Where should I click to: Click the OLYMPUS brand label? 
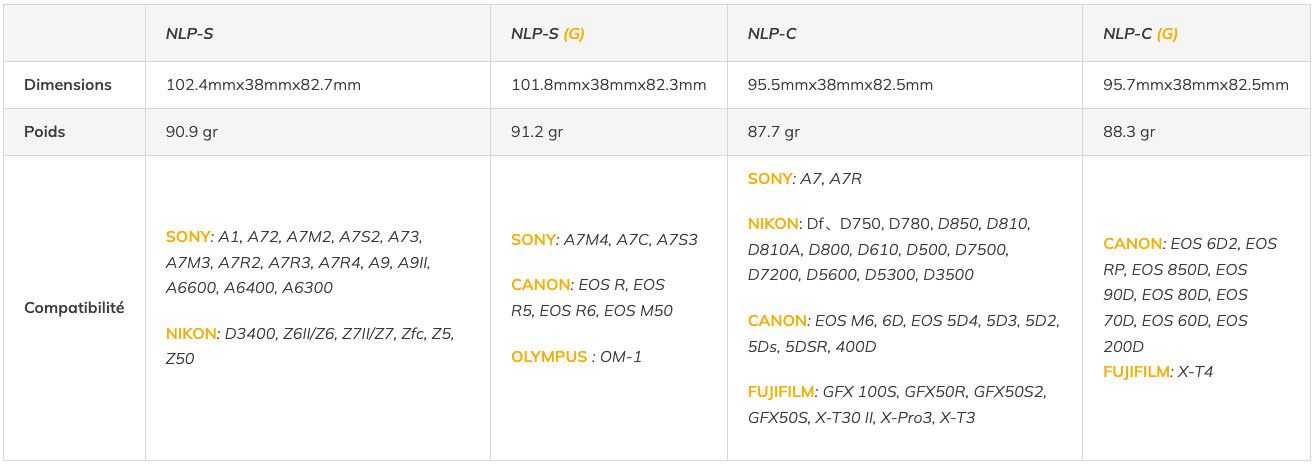[549, 357]
